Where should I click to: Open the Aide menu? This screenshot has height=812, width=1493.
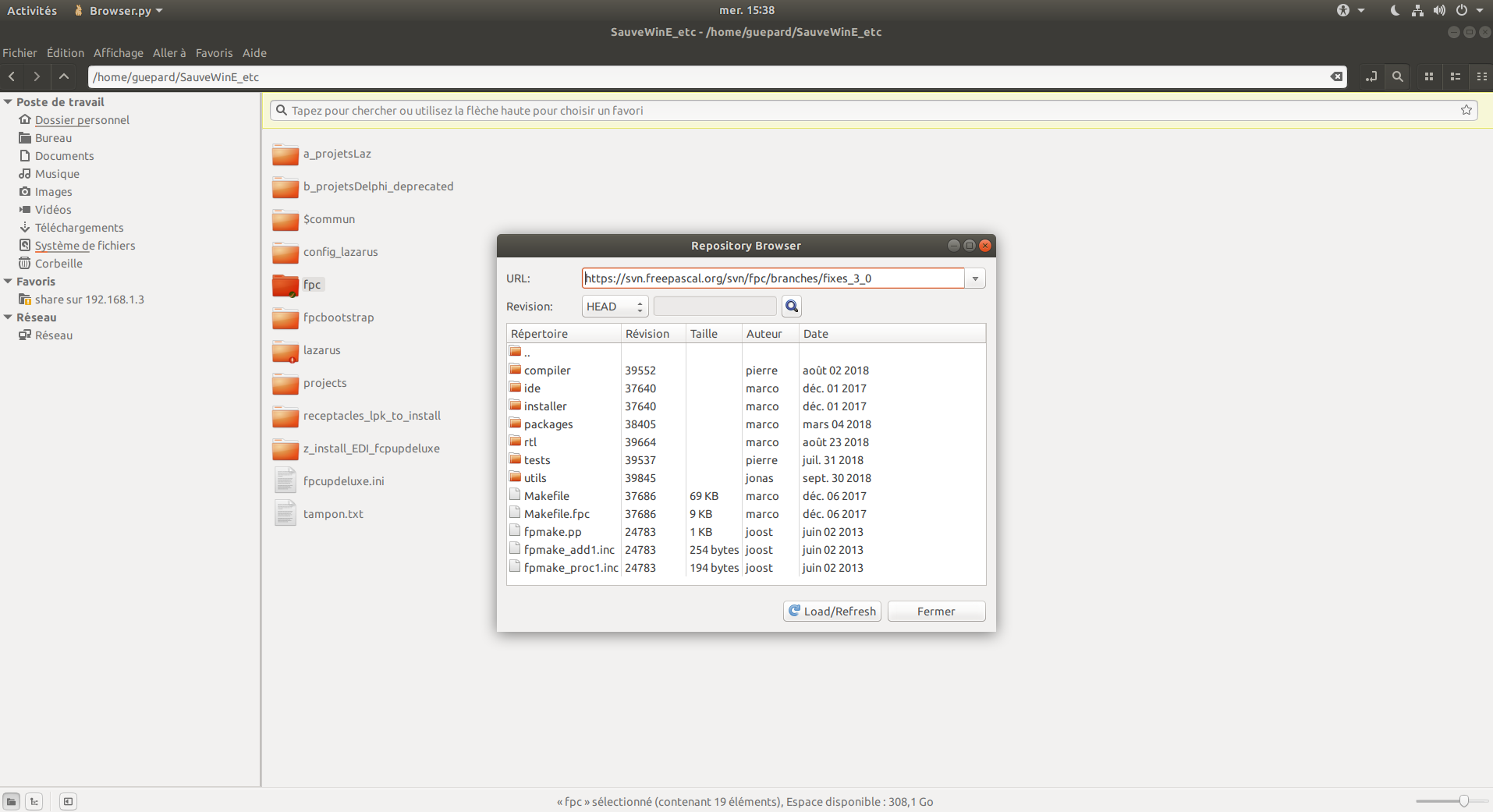pos(254,53)
